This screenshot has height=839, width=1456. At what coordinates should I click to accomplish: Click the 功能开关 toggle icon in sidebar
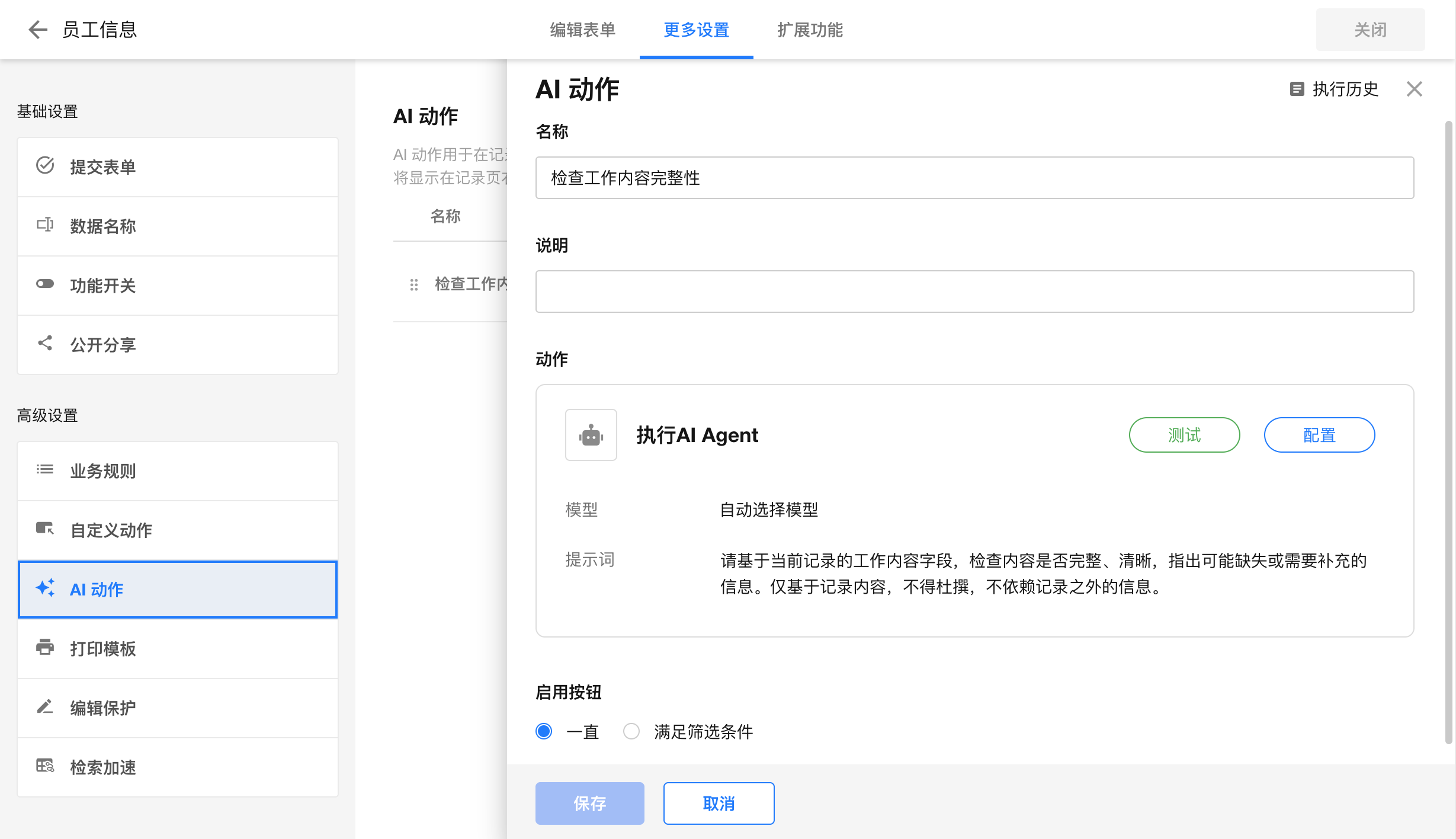[45, 284]
